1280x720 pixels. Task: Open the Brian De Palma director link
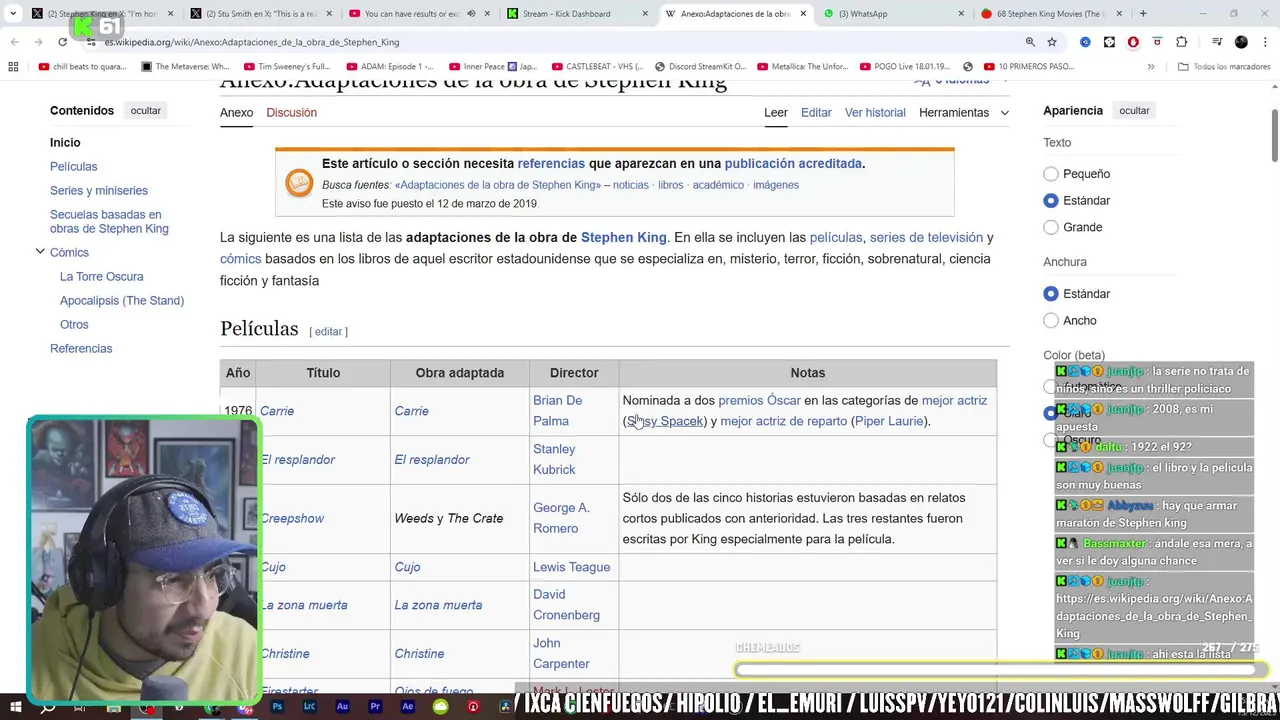[x=557, y=411]
